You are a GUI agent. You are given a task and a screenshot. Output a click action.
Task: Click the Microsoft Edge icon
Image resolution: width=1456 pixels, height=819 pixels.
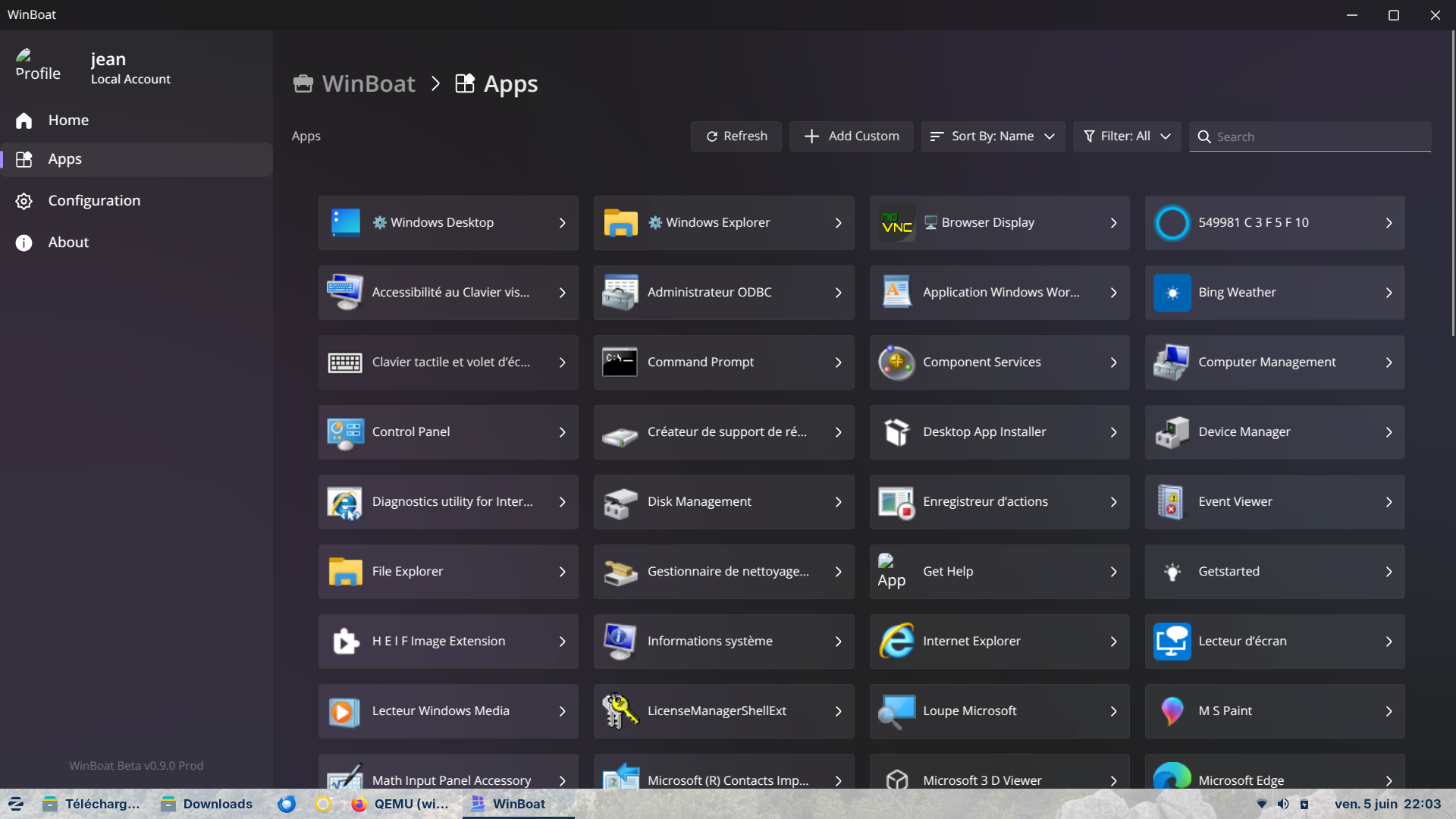point(1172,775)
